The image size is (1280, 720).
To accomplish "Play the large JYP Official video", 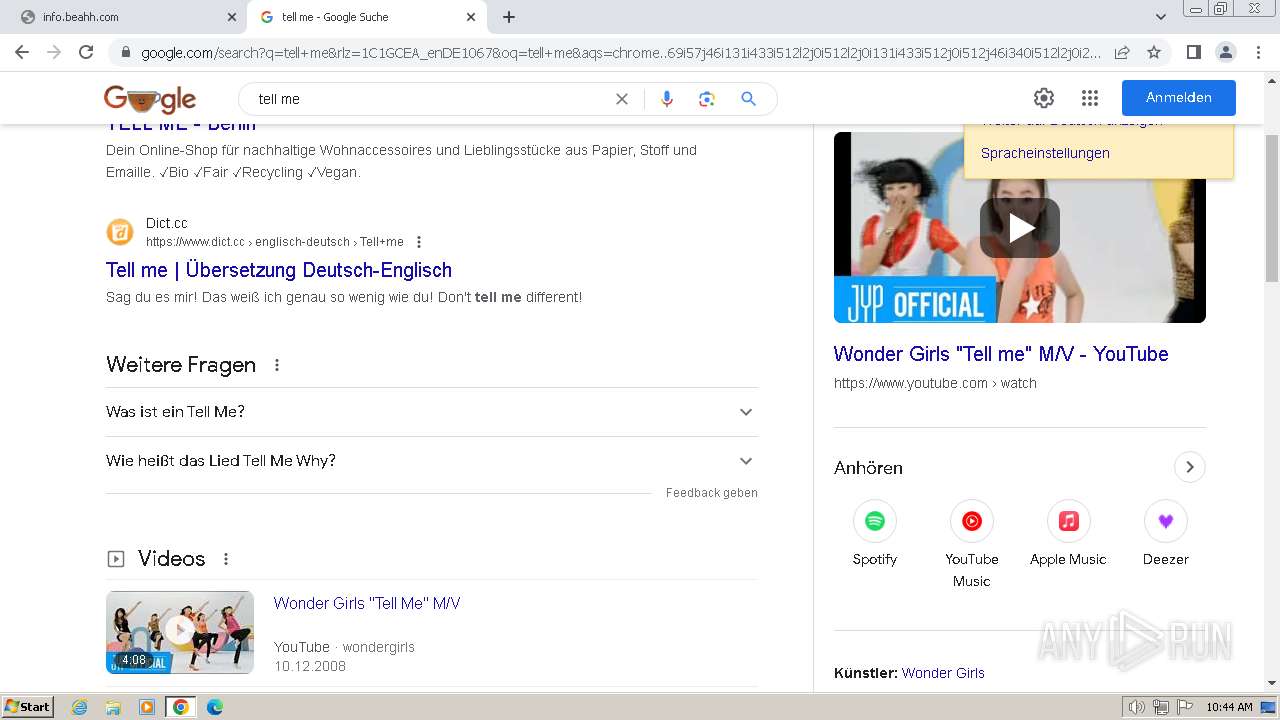I will click(x=1020, y=228).
